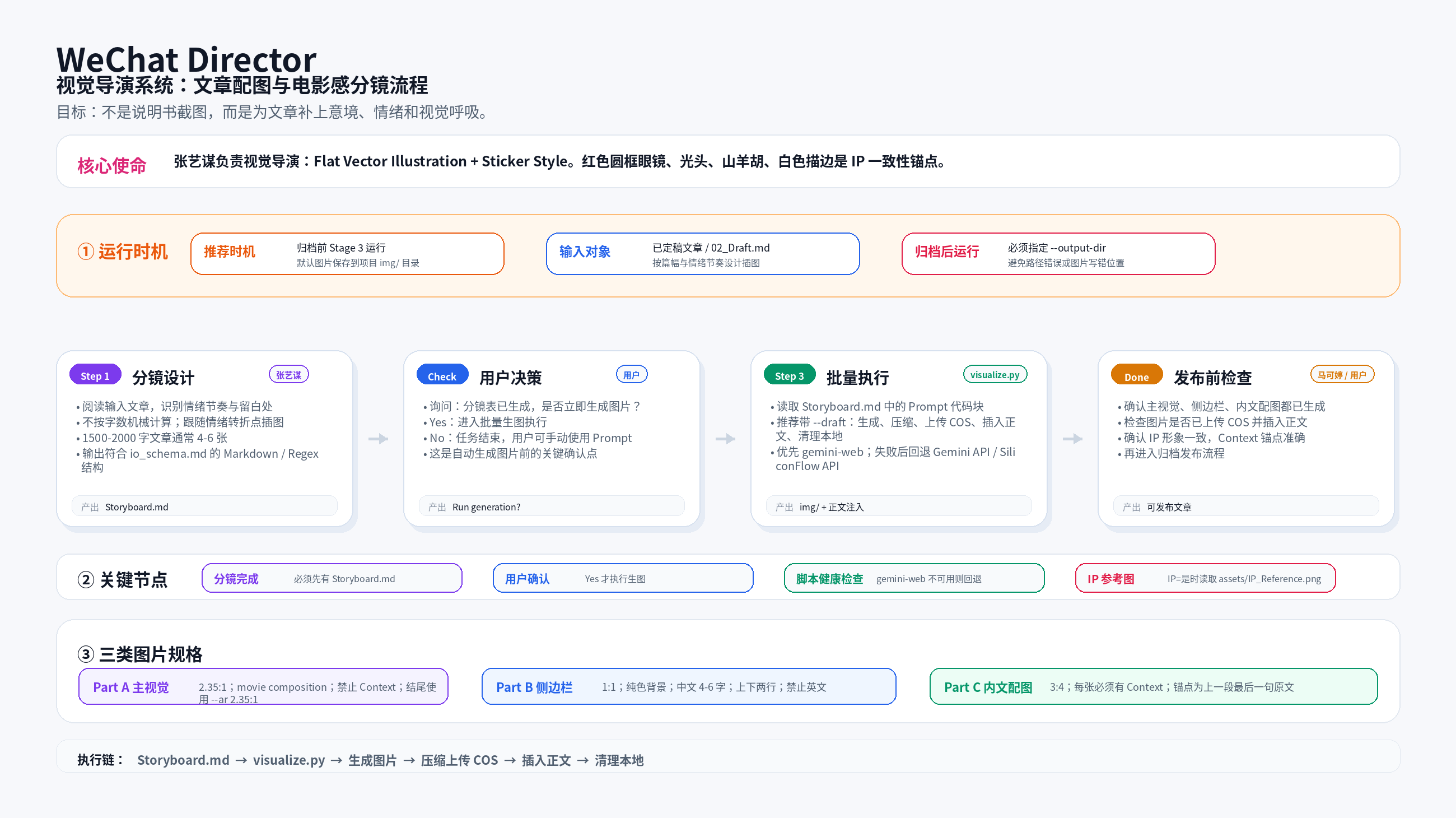Click the Part A 主视觉 spec card
Screen dimensions: 1456x818
point(263,686)
